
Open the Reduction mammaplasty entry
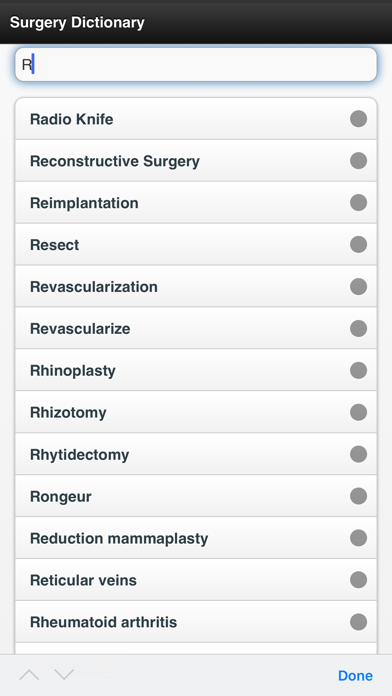(x=196, y=538)
